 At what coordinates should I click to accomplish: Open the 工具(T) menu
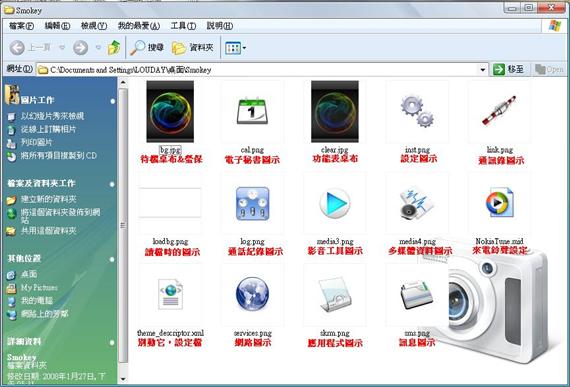pyautogui.click(x=183, y=26)
